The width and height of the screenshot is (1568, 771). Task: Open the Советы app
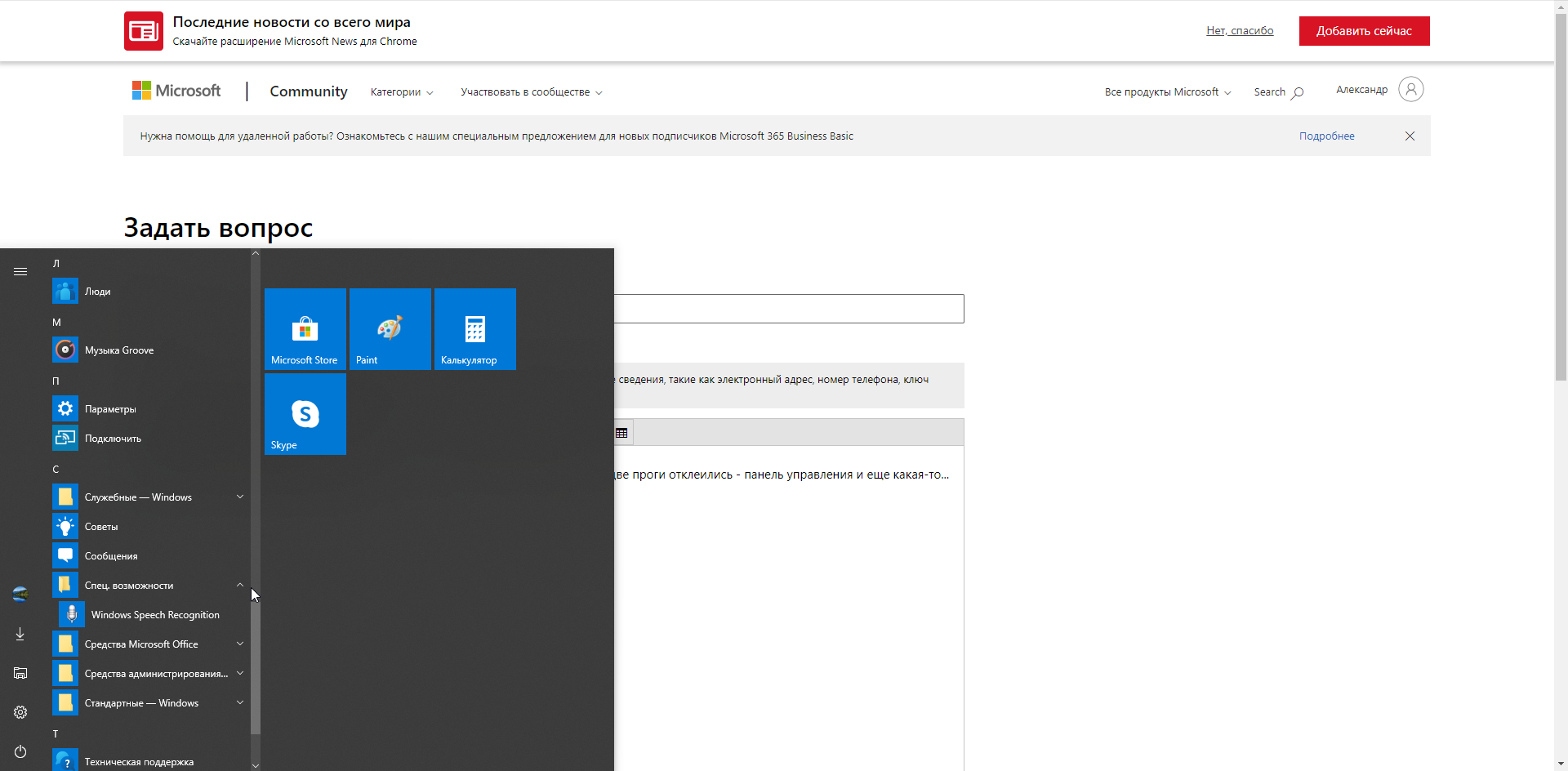click(149, 527)
